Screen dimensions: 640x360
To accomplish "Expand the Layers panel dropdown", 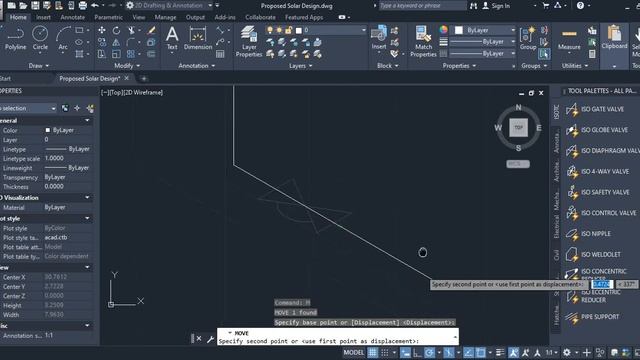I will click(x=300, y=65).
